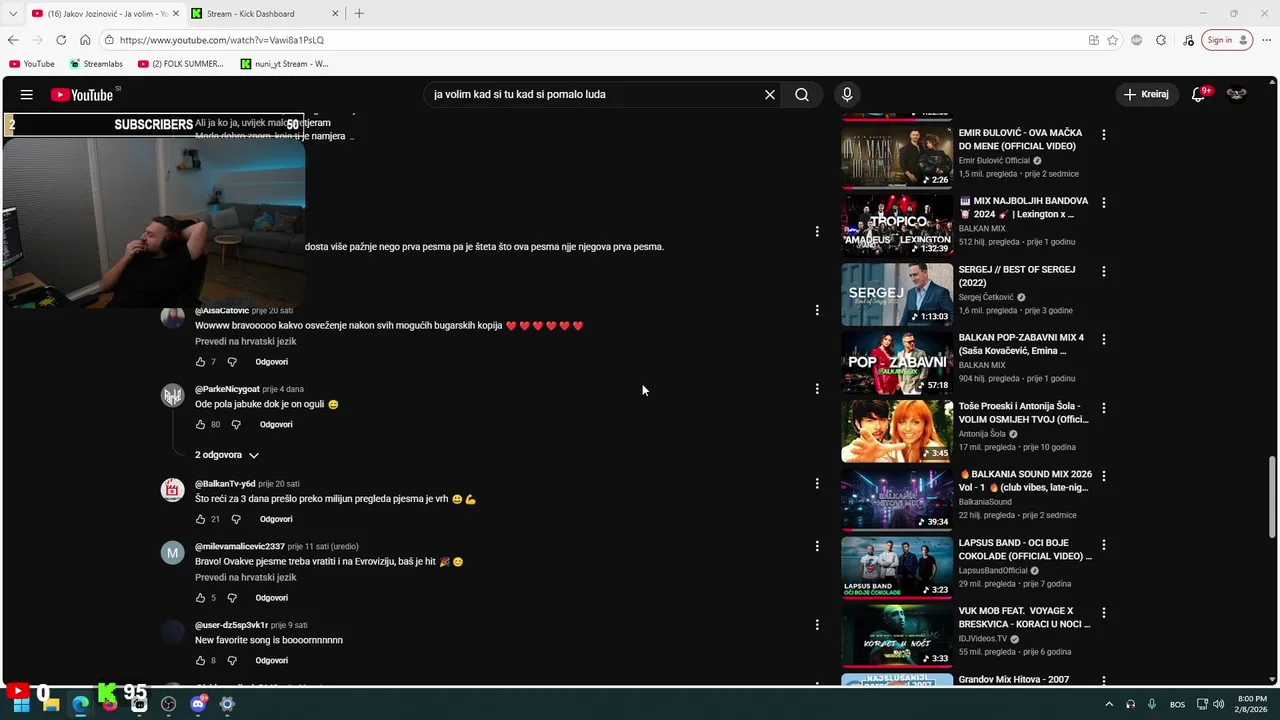
Task: Like the comment by @AisaCatovic
Action: [200, 362]
